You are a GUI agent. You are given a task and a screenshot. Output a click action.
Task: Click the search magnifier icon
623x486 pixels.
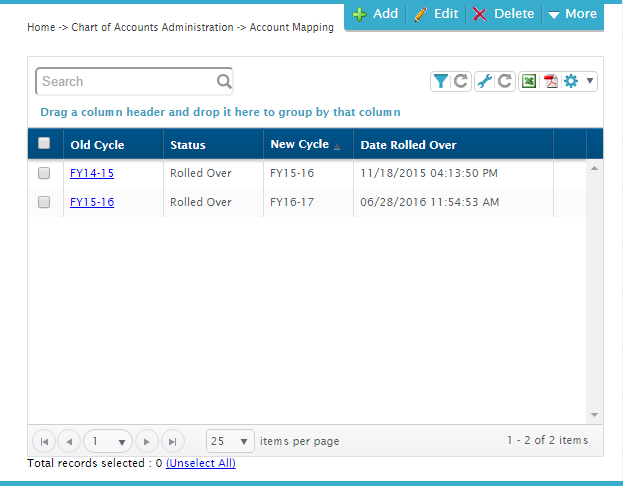click(x=224, y=81)
